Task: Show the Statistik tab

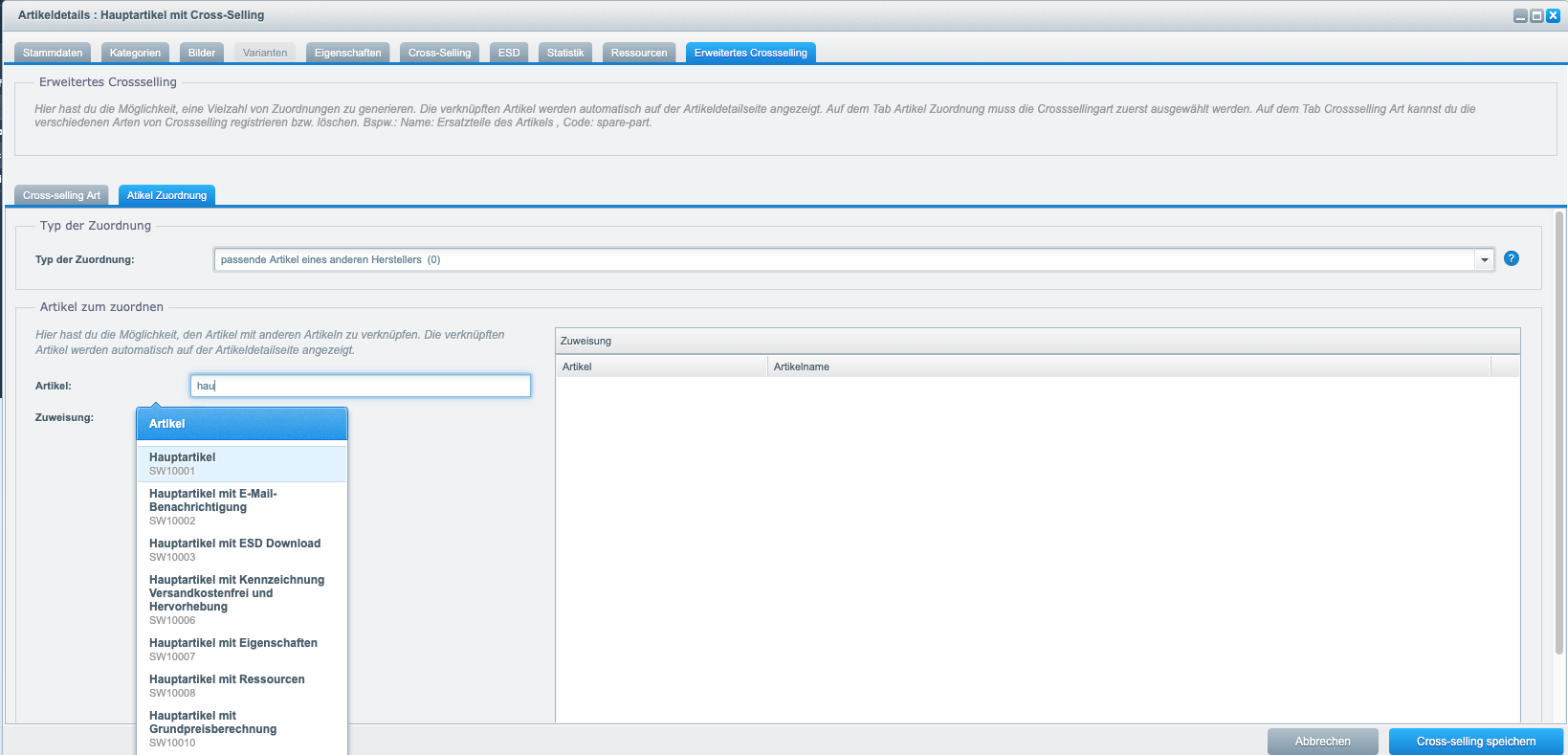Action: pyautogui.click(x=565, y=53)
